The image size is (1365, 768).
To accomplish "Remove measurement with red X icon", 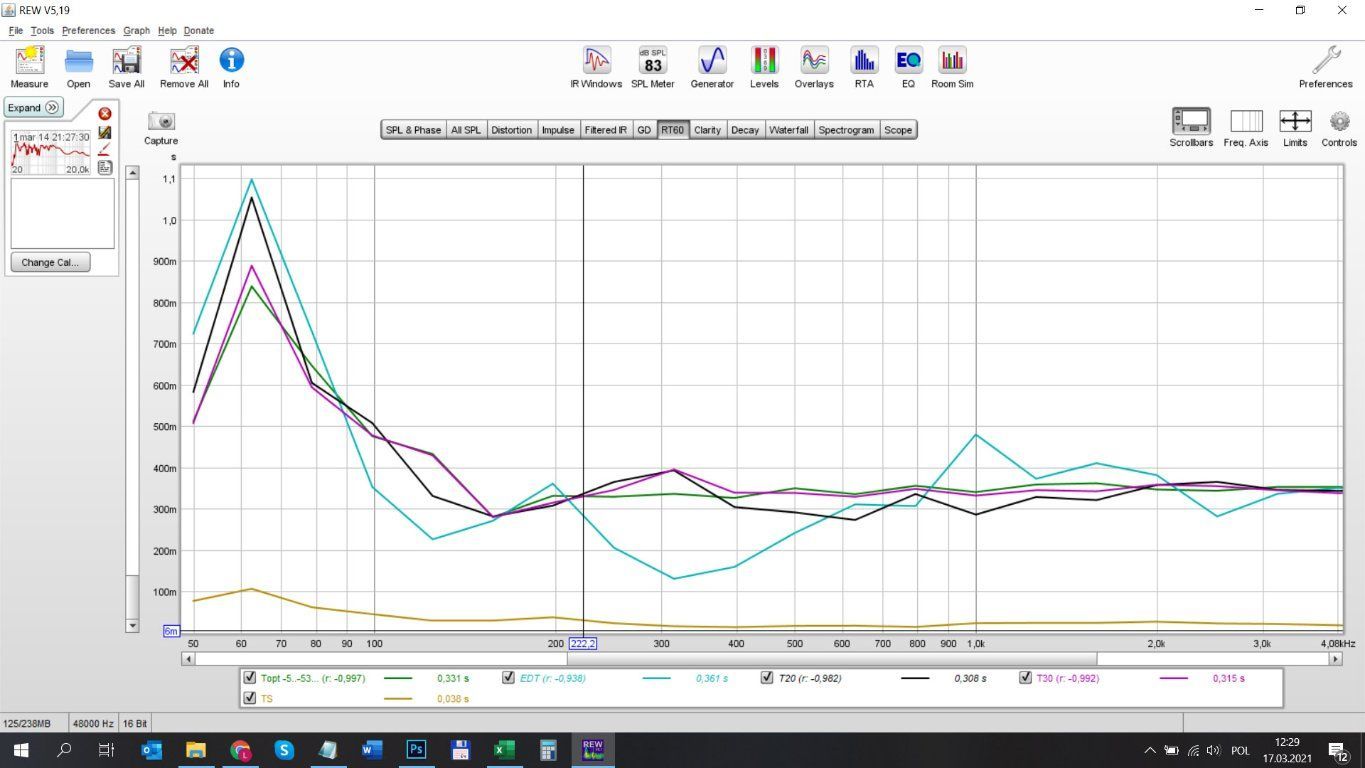I will [105, 114].
